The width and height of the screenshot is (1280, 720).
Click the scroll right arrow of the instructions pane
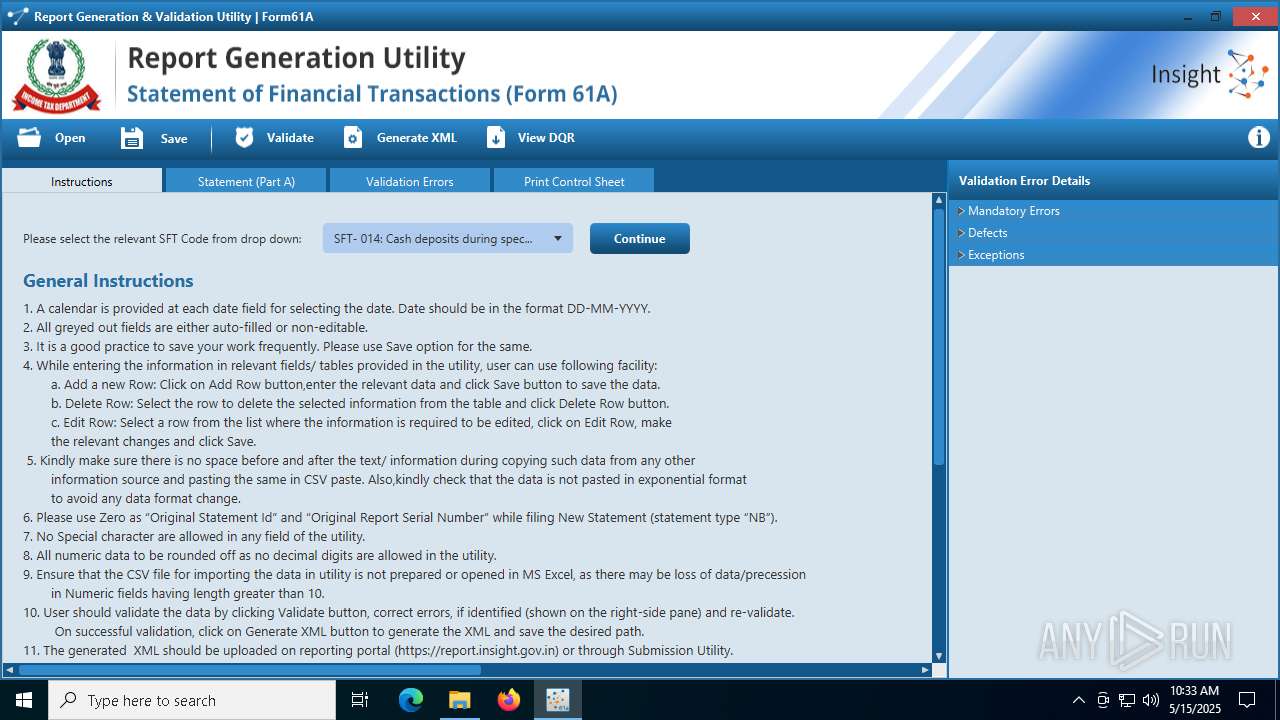925,669
